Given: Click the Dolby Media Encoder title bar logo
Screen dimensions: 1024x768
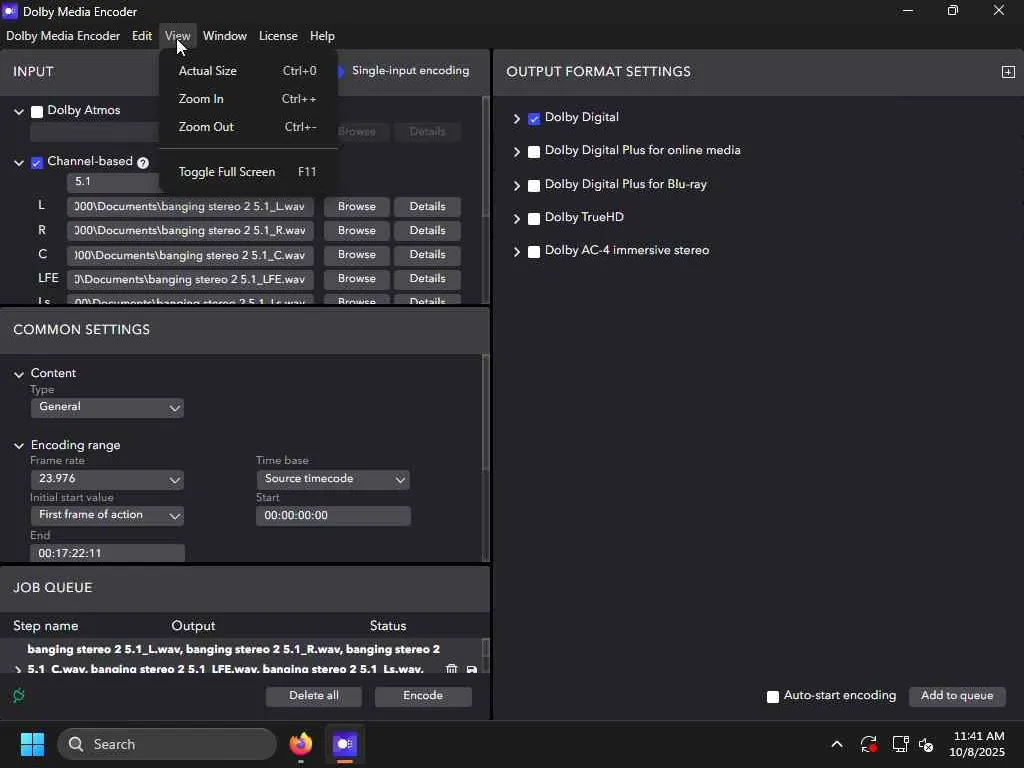Looking at the screenshot, I should (10, 11).
